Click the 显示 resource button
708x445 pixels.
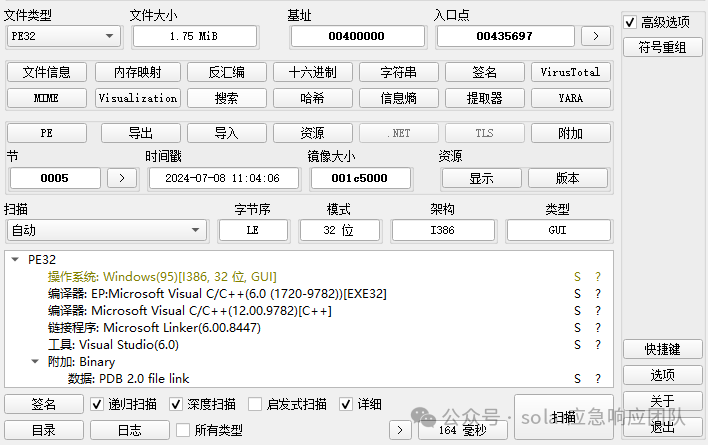[x=482, y=178]
